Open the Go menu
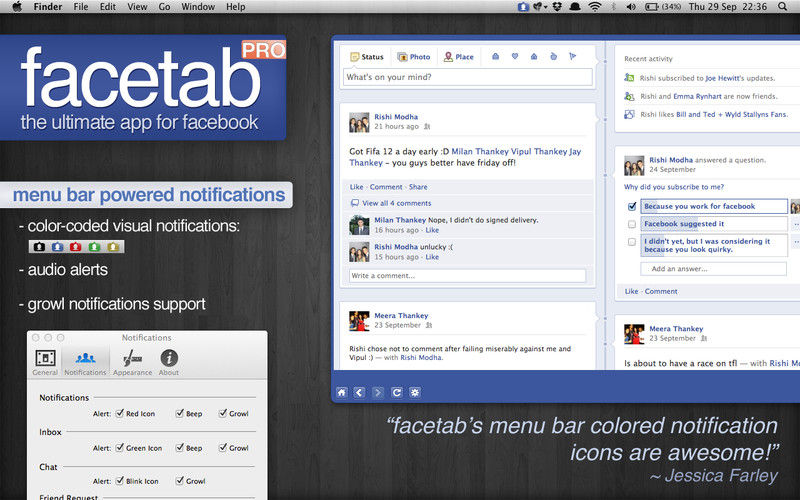This screenshot has height=500, width=800. (164, 7)
